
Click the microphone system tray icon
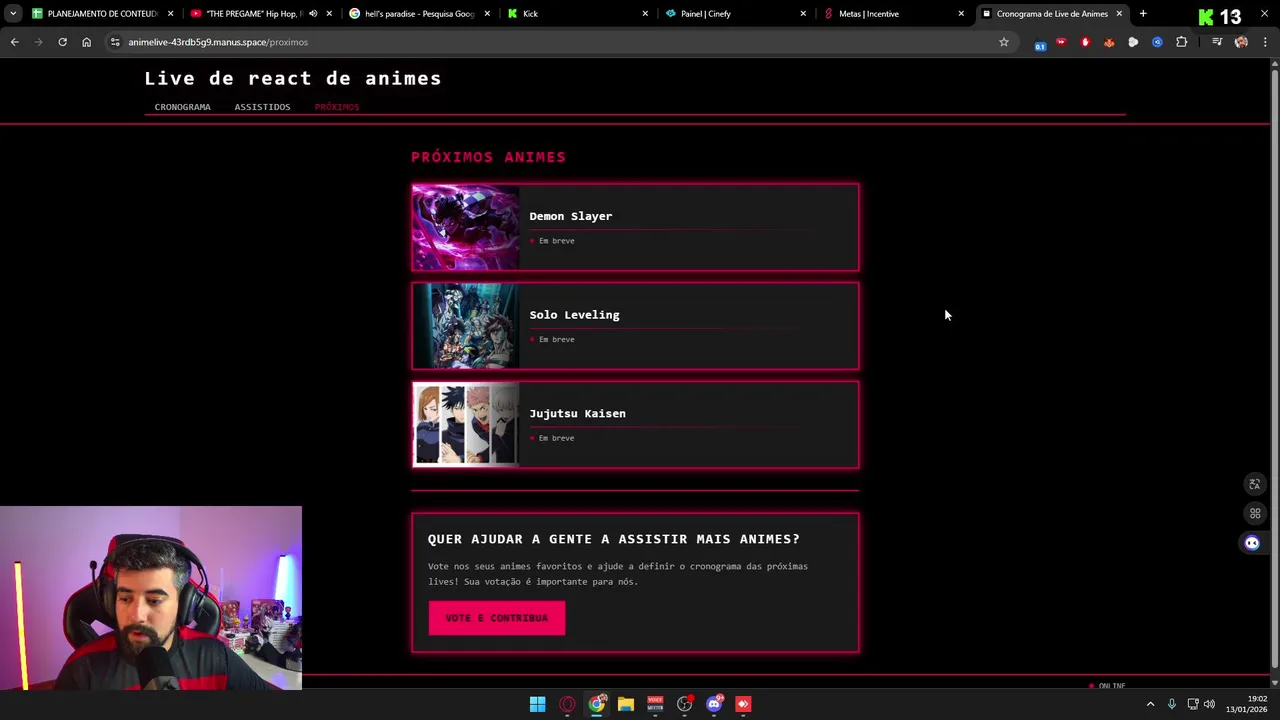click(x=1171, y=704)
